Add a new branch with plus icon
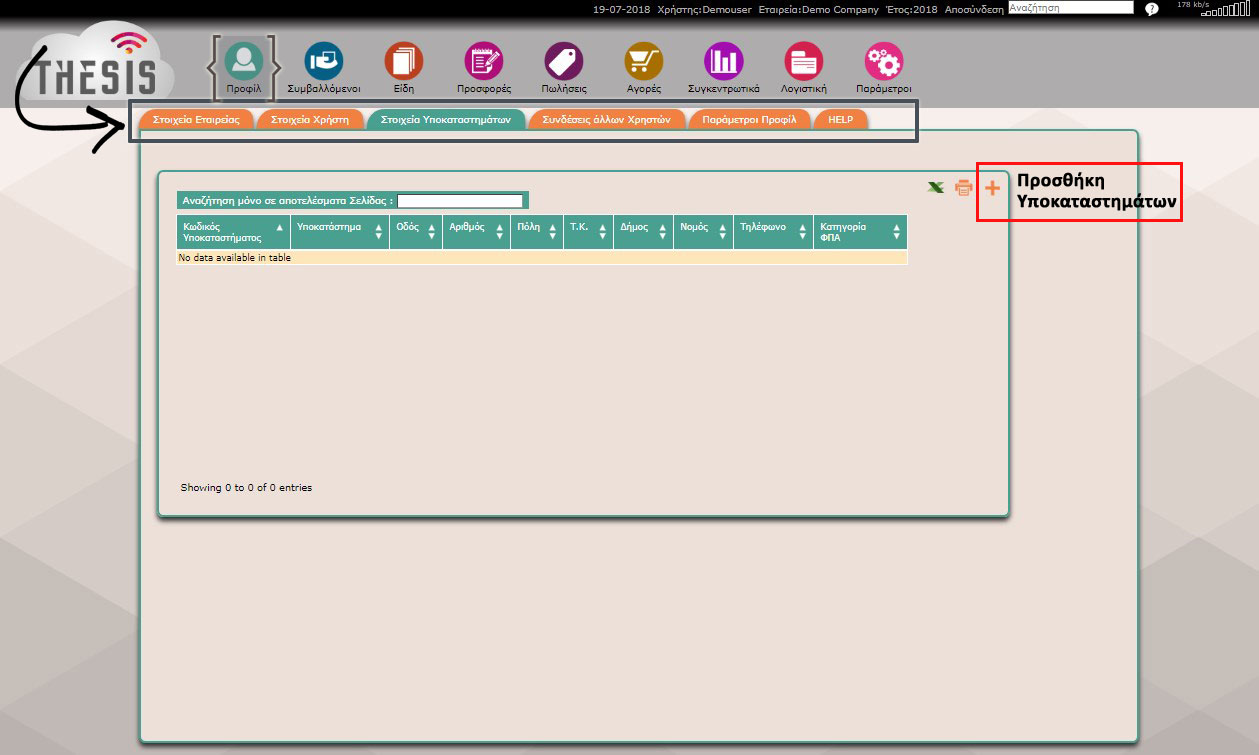1259x755 pixels. coord(992,188)
